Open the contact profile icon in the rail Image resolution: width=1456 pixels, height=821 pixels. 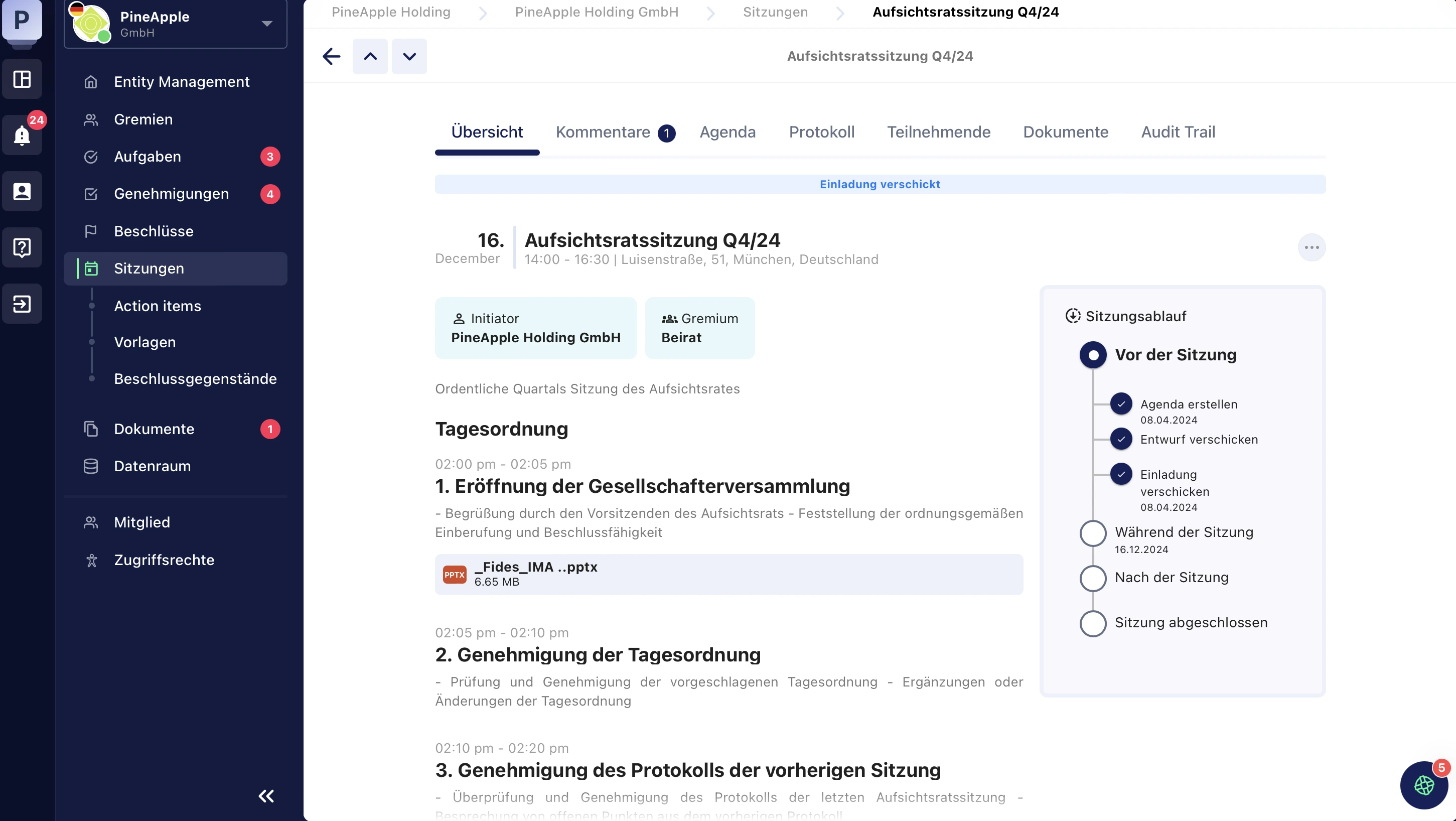point(22,191)
